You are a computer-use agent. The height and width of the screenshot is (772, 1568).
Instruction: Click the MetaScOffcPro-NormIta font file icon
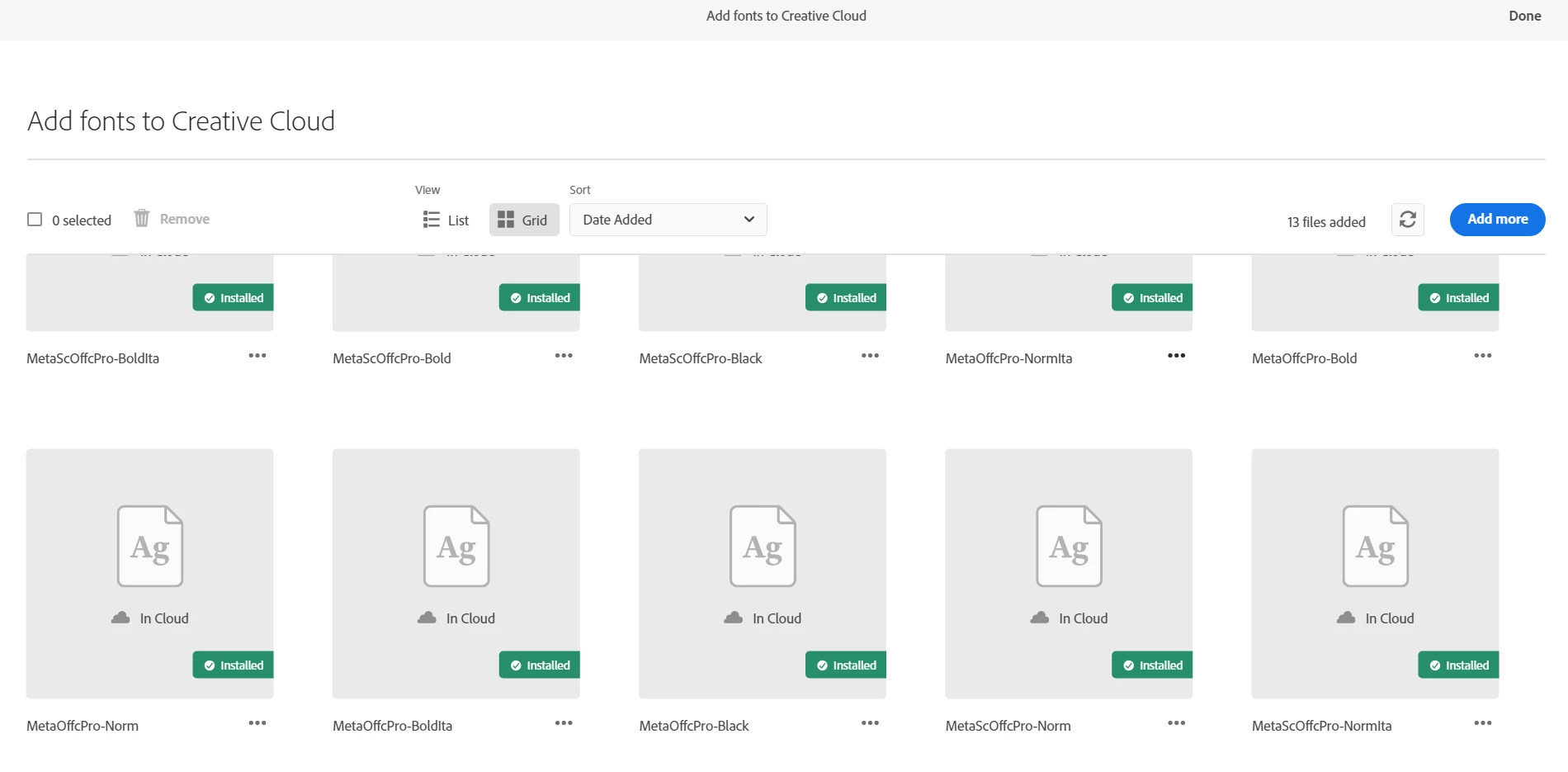pos(1376,546)
